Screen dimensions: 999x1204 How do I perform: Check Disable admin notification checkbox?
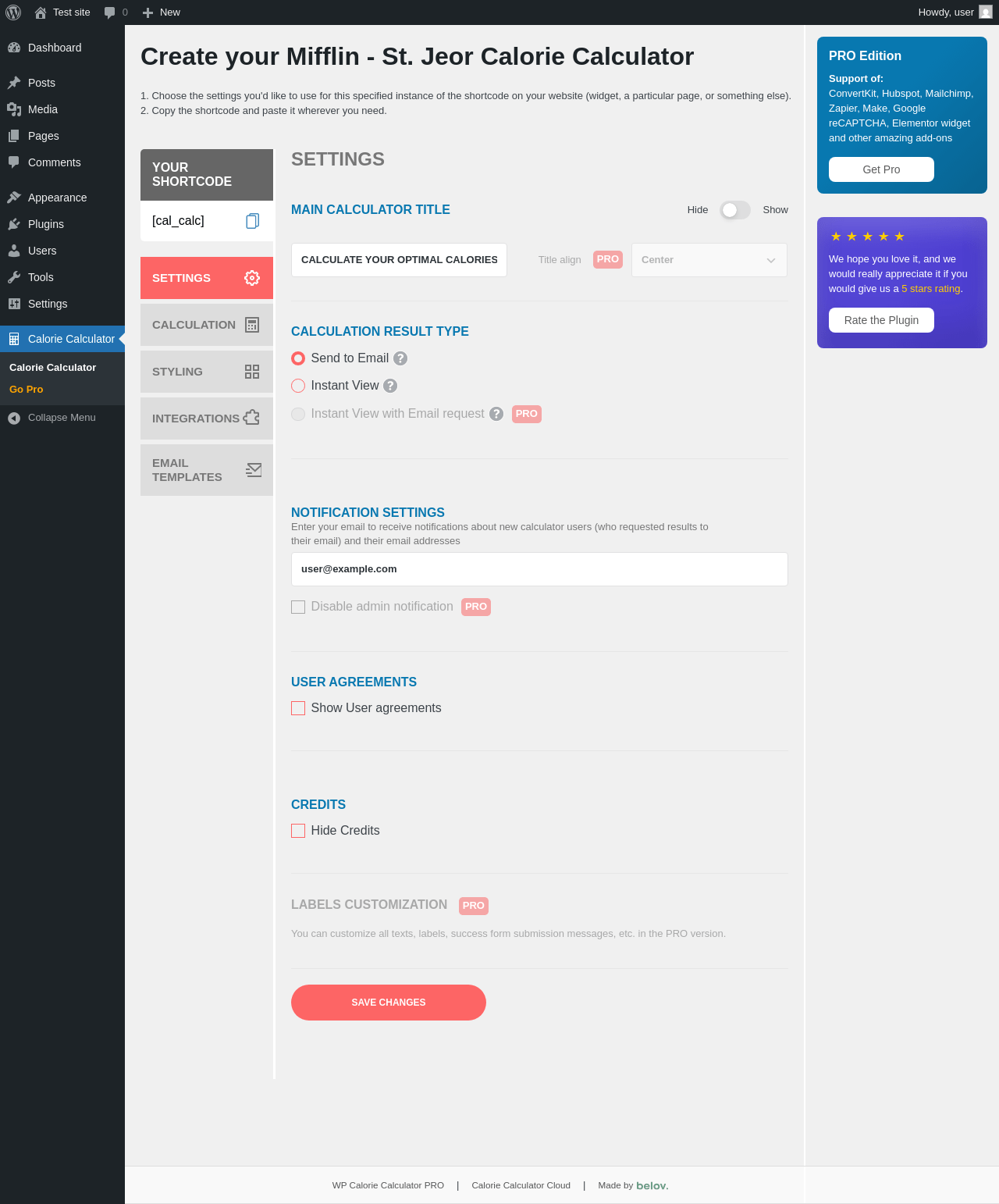pyautogui.click(x=298, y=607)
